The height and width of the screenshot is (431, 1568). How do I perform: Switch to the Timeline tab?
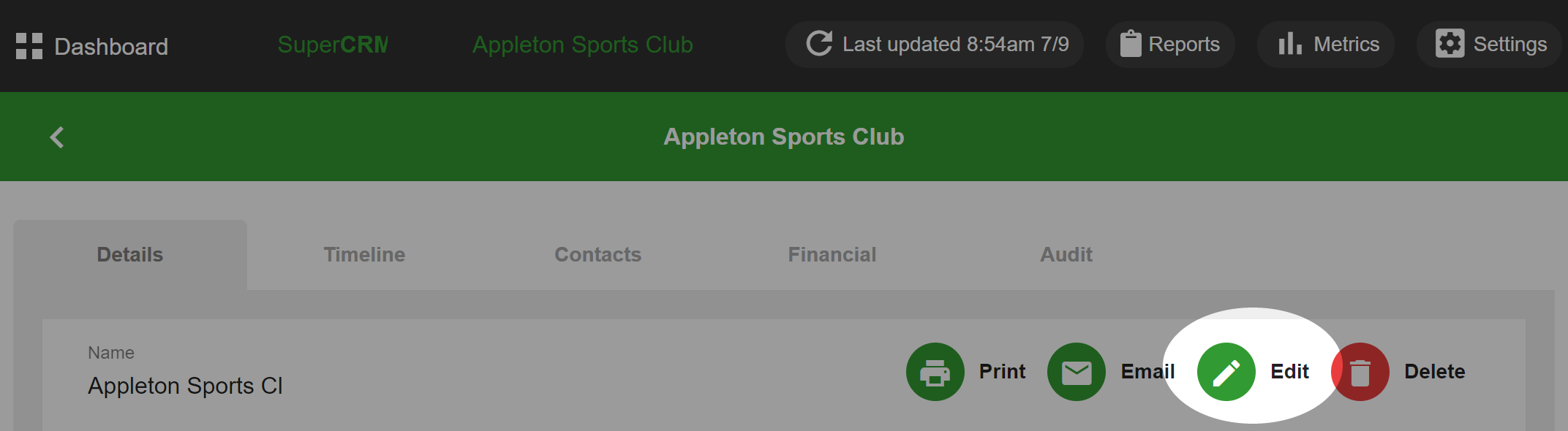coord(364,254)
